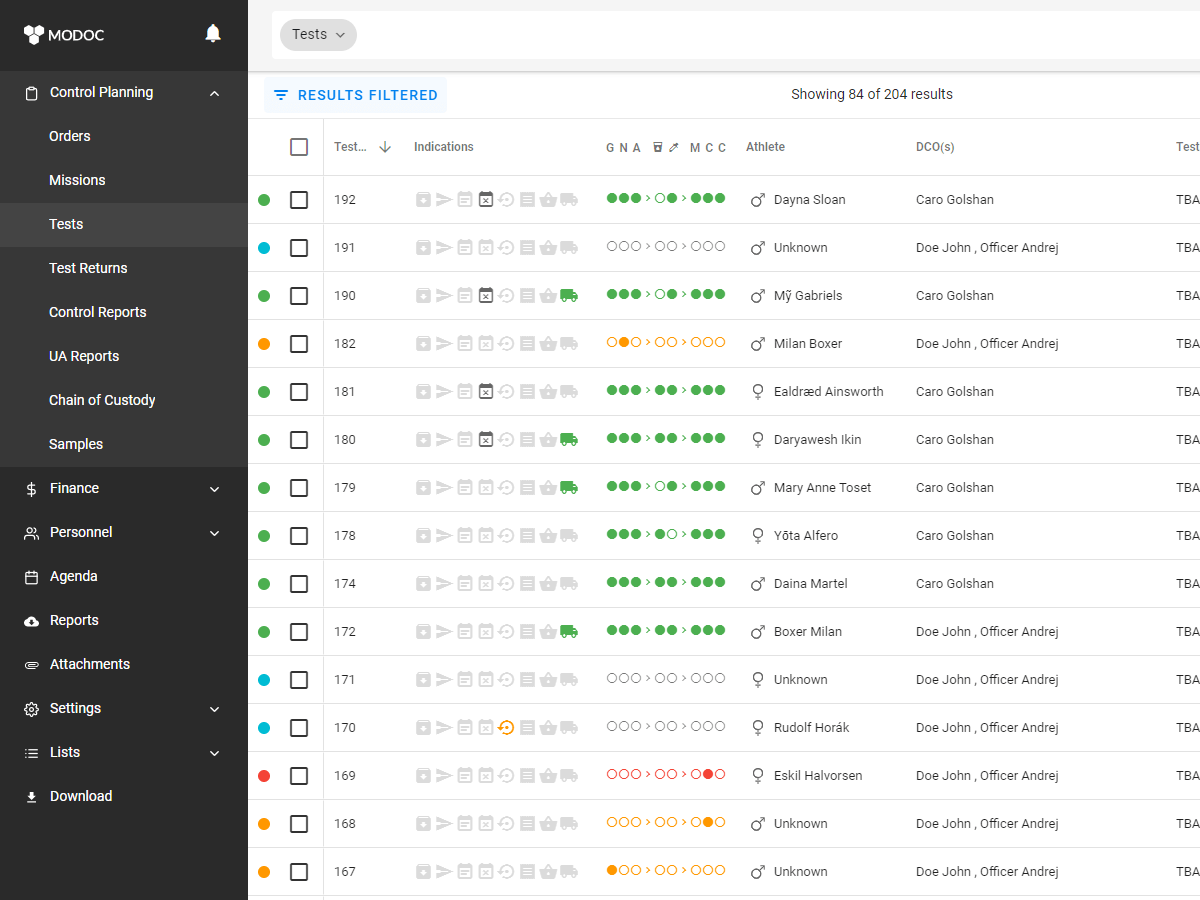This screenshot has width=1200, height=900.
Task: Click the cancelled calendar icon in row 192
Action: click(485, 200)
